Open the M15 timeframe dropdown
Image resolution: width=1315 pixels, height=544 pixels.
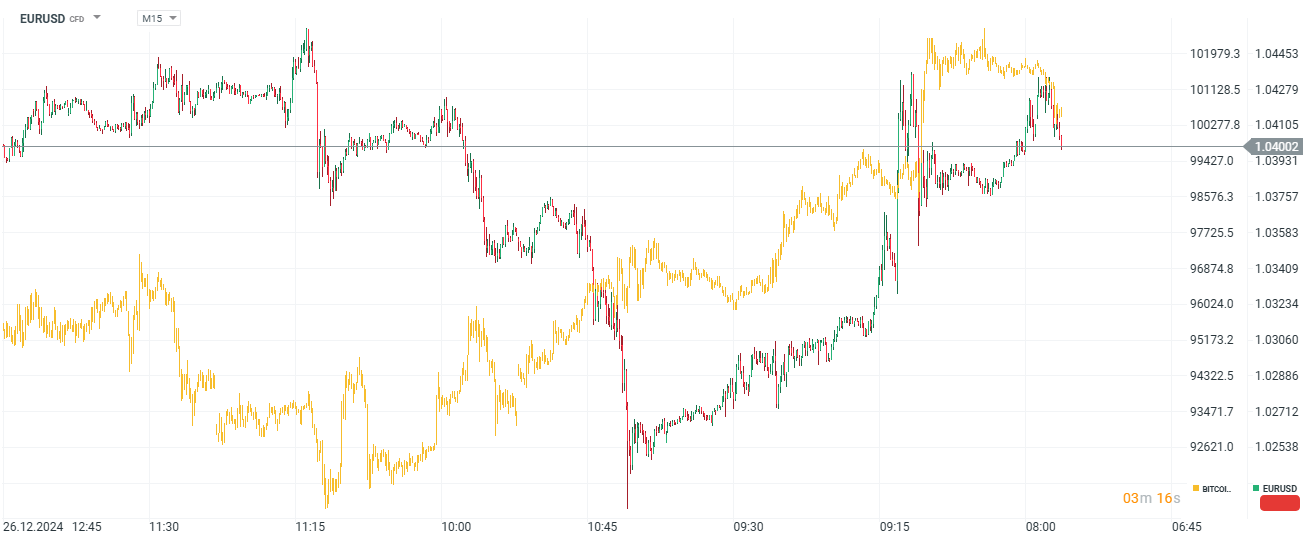[x=159, y=18]
